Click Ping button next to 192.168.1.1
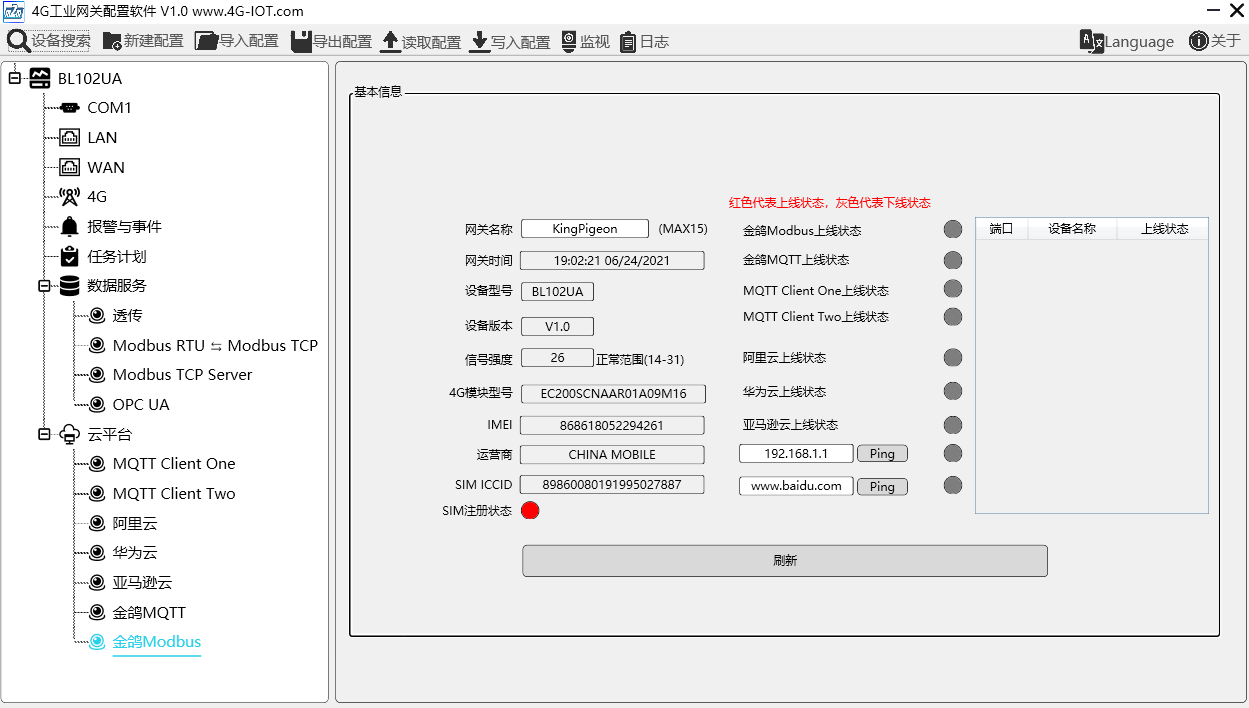 coord(882,454)
